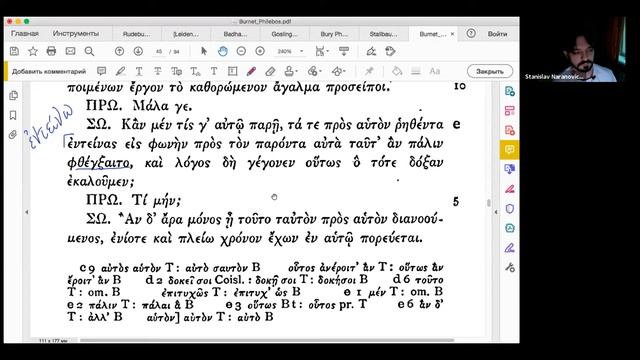This screenshot has height=360, width=640.
Task: Click the page number field
Action: pyautogui.click(x=159, y=51)
